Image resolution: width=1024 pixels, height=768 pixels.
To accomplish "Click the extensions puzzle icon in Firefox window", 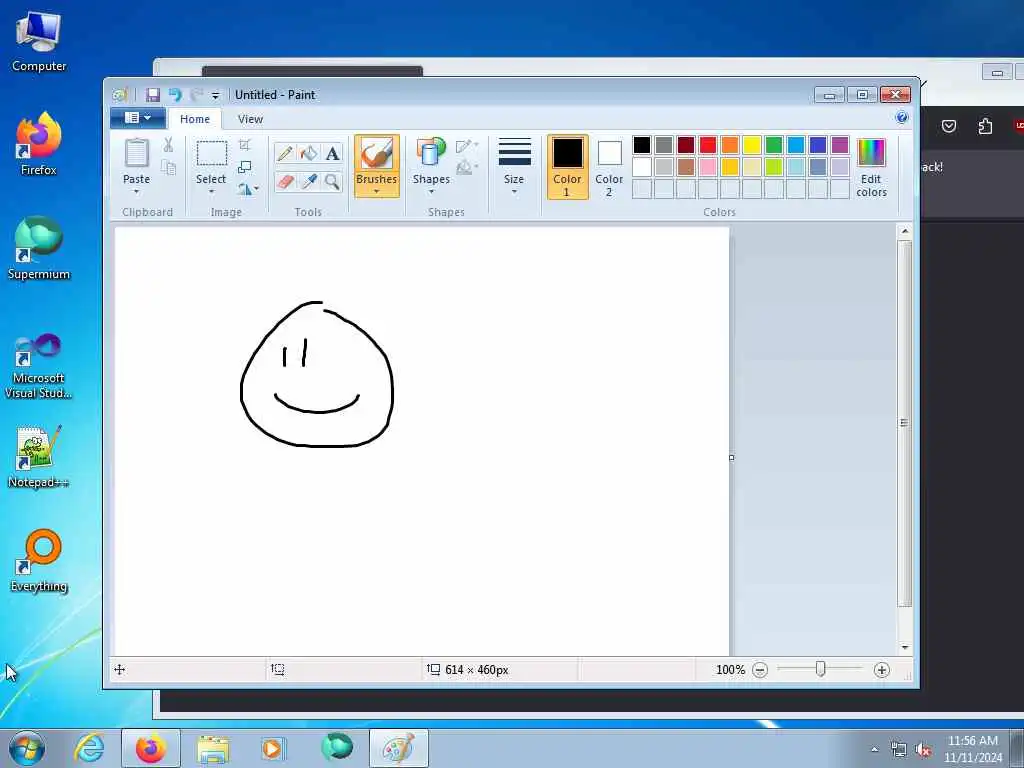I will click(x=985, y=126).
